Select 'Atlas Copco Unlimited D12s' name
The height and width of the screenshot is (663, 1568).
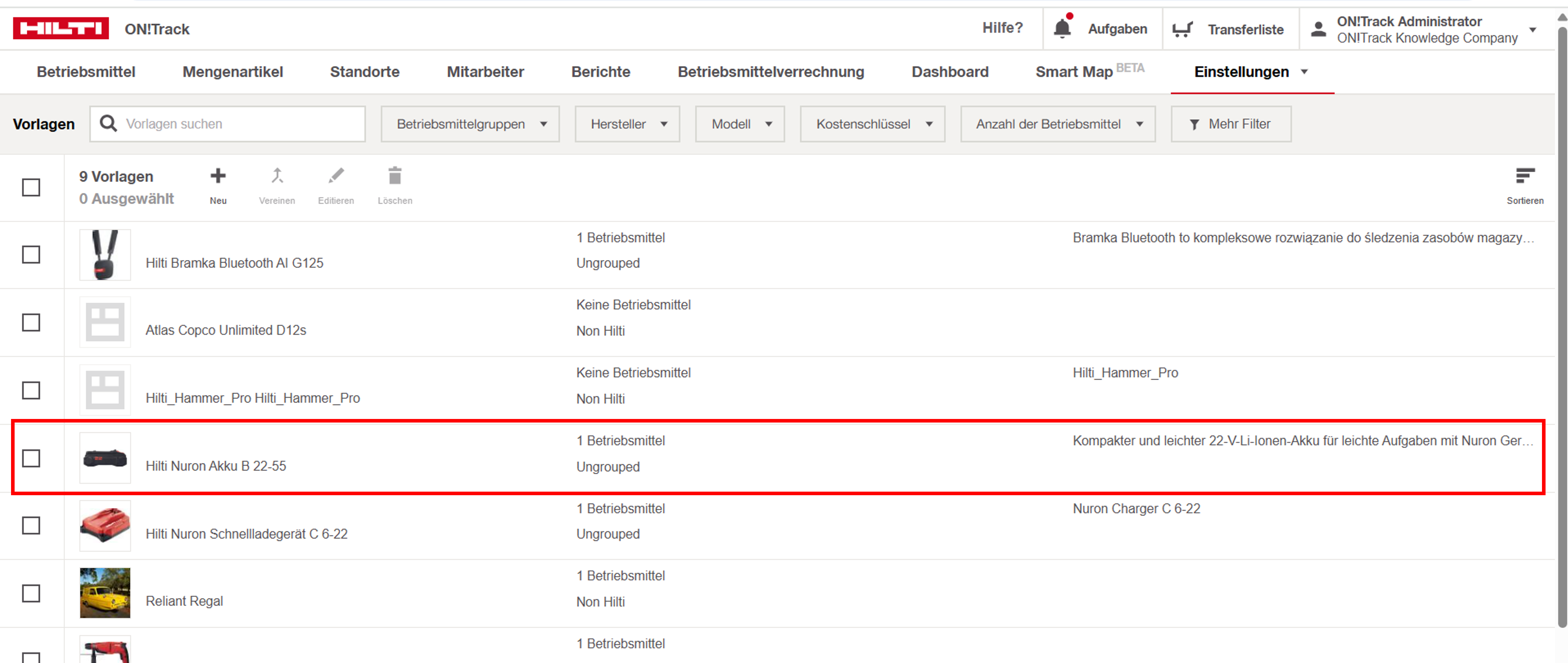(226, 330)
